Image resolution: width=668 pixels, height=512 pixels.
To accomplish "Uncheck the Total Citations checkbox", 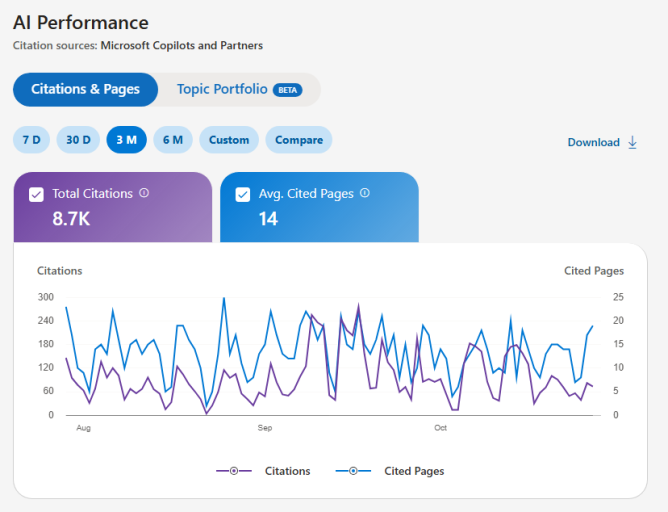I will coord(36,195).
